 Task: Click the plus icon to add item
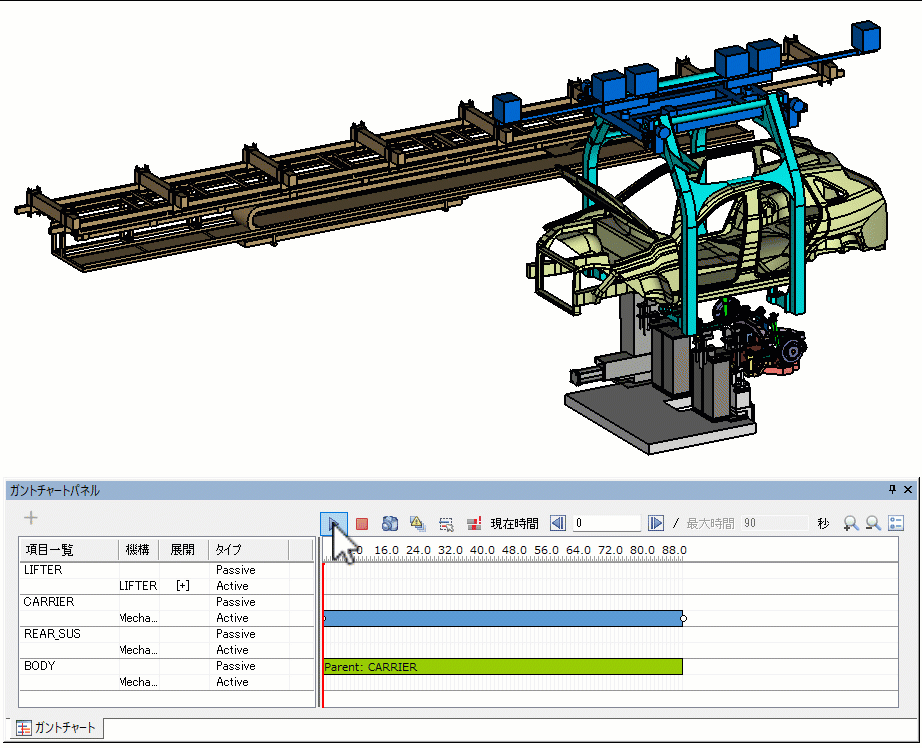pos(31,518)
